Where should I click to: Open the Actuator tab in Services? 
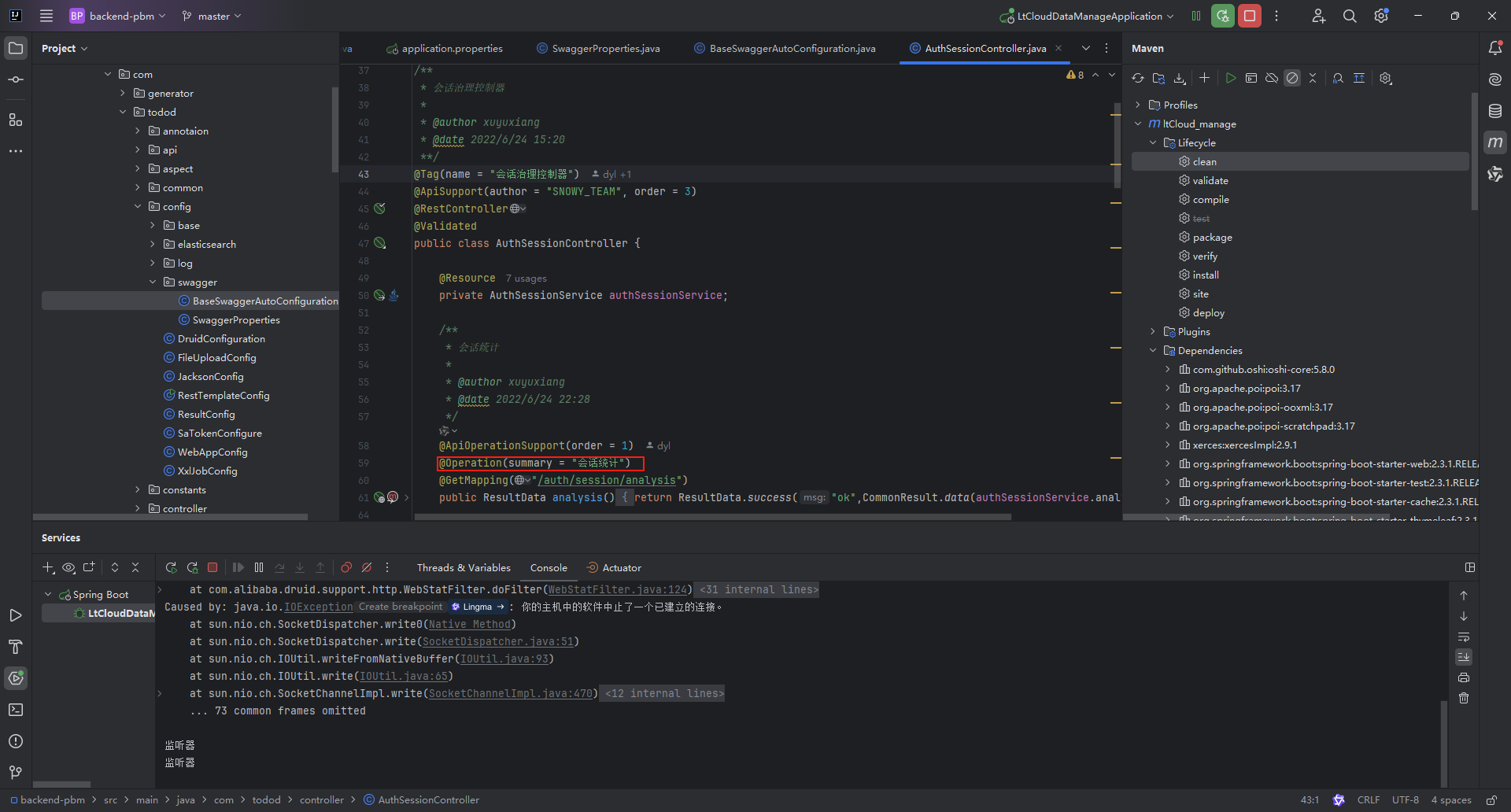click(x=621, y=567)
